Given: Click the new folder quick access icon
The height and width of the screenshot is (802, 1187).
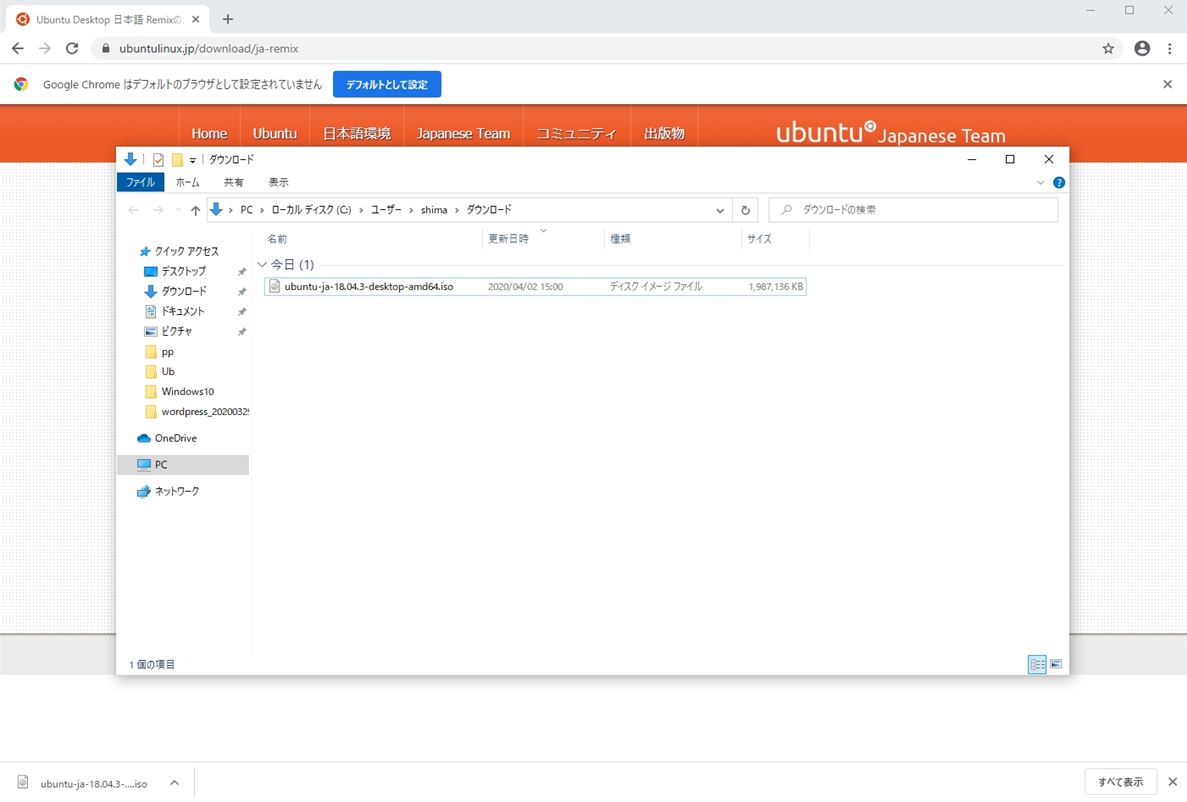Looking at the screenshot, I should point(177,160).
